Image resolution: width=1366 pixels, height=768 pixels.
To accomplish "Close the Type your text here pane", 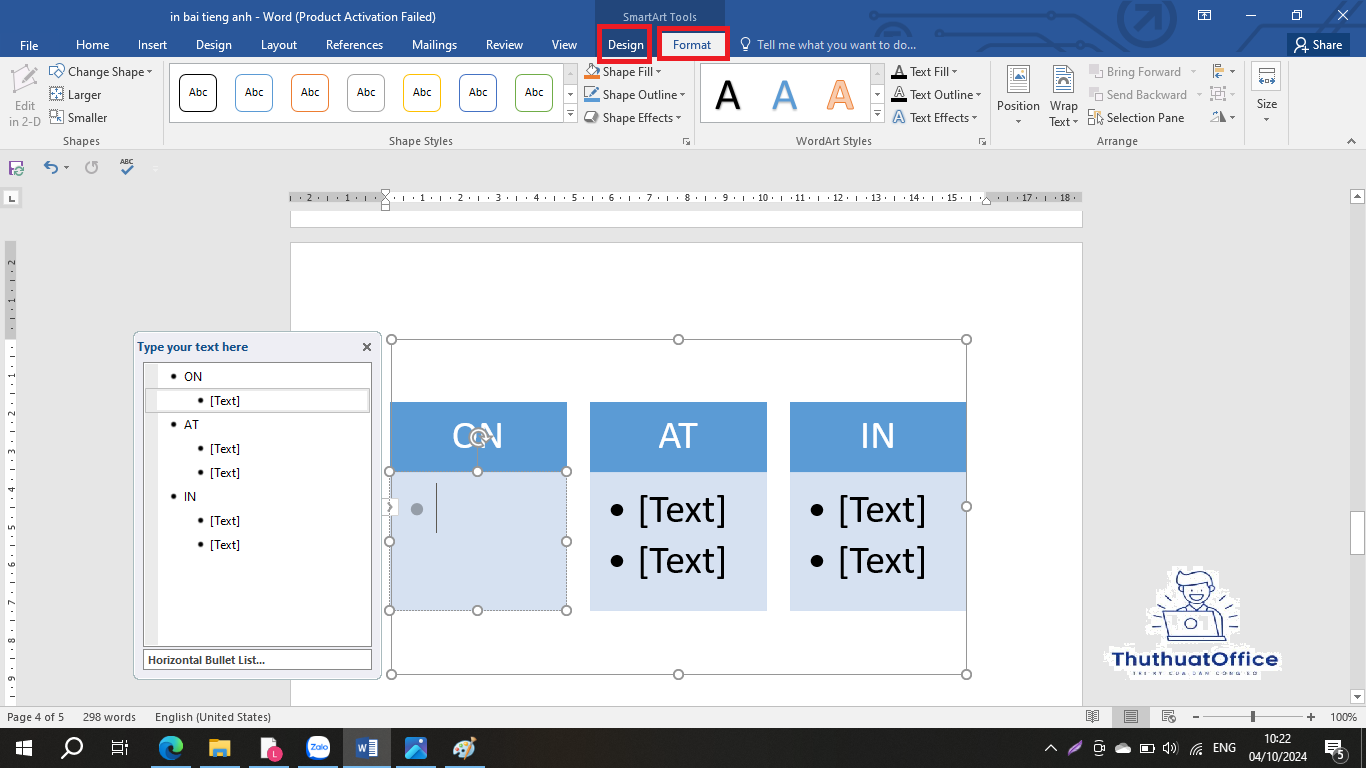I will 367,347.
